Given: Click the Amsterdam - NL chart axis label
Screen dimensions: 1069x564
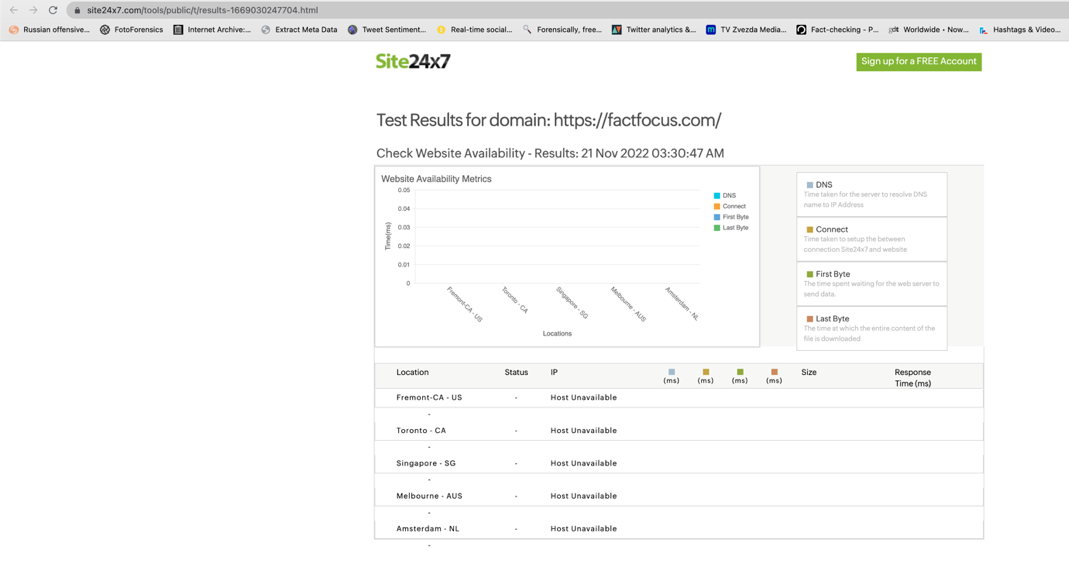Looking at the screenshot, I should coord(682,303).
